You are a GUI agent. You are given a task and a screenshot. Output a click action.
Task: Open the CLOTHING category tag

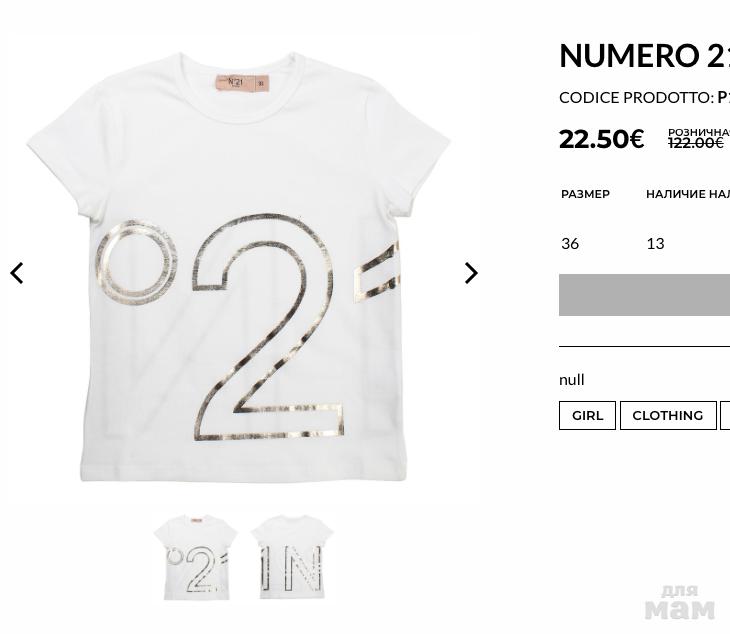click(x=668, y=415)
